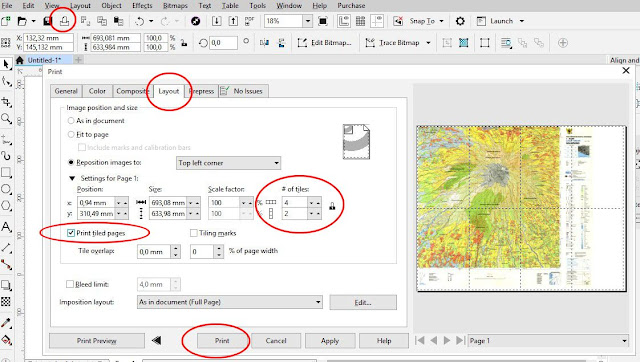The image size is (640, 362).
Task: Select the Text tool
Action: tap(6, 227)
